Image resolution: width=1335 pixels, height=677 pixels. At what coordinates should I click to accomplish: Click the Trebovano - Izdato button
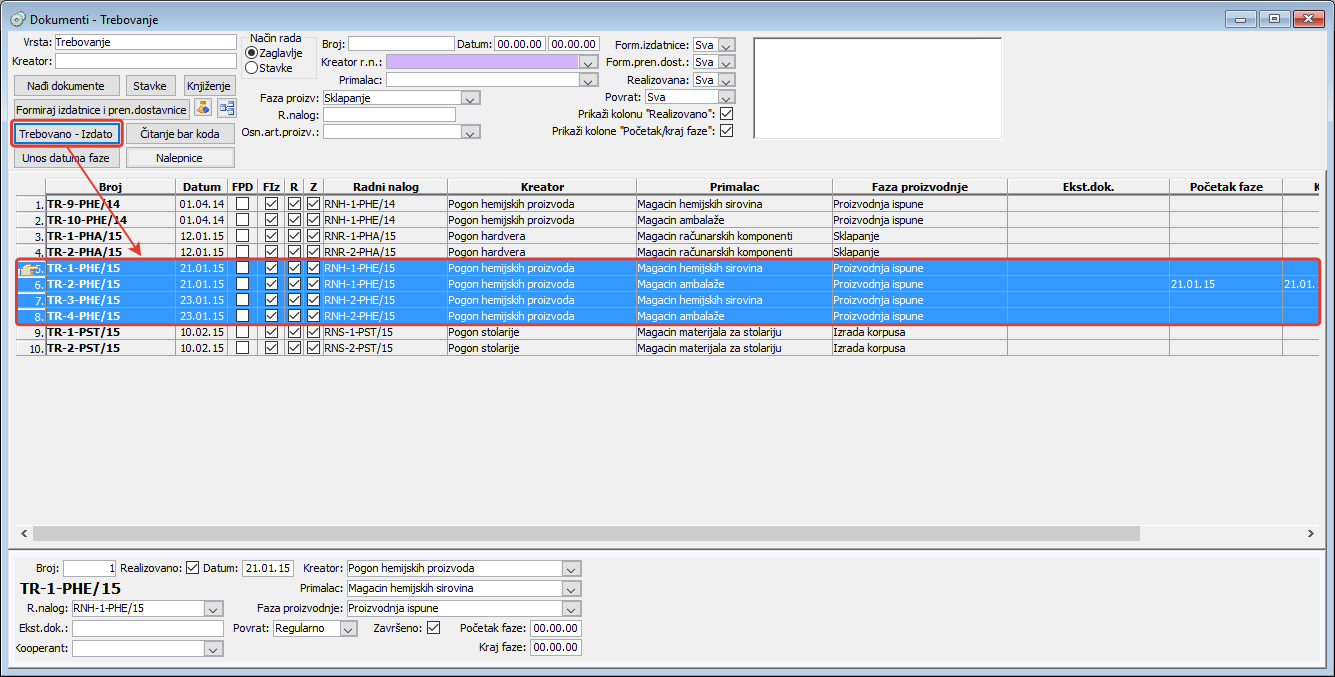click(66, 133)
